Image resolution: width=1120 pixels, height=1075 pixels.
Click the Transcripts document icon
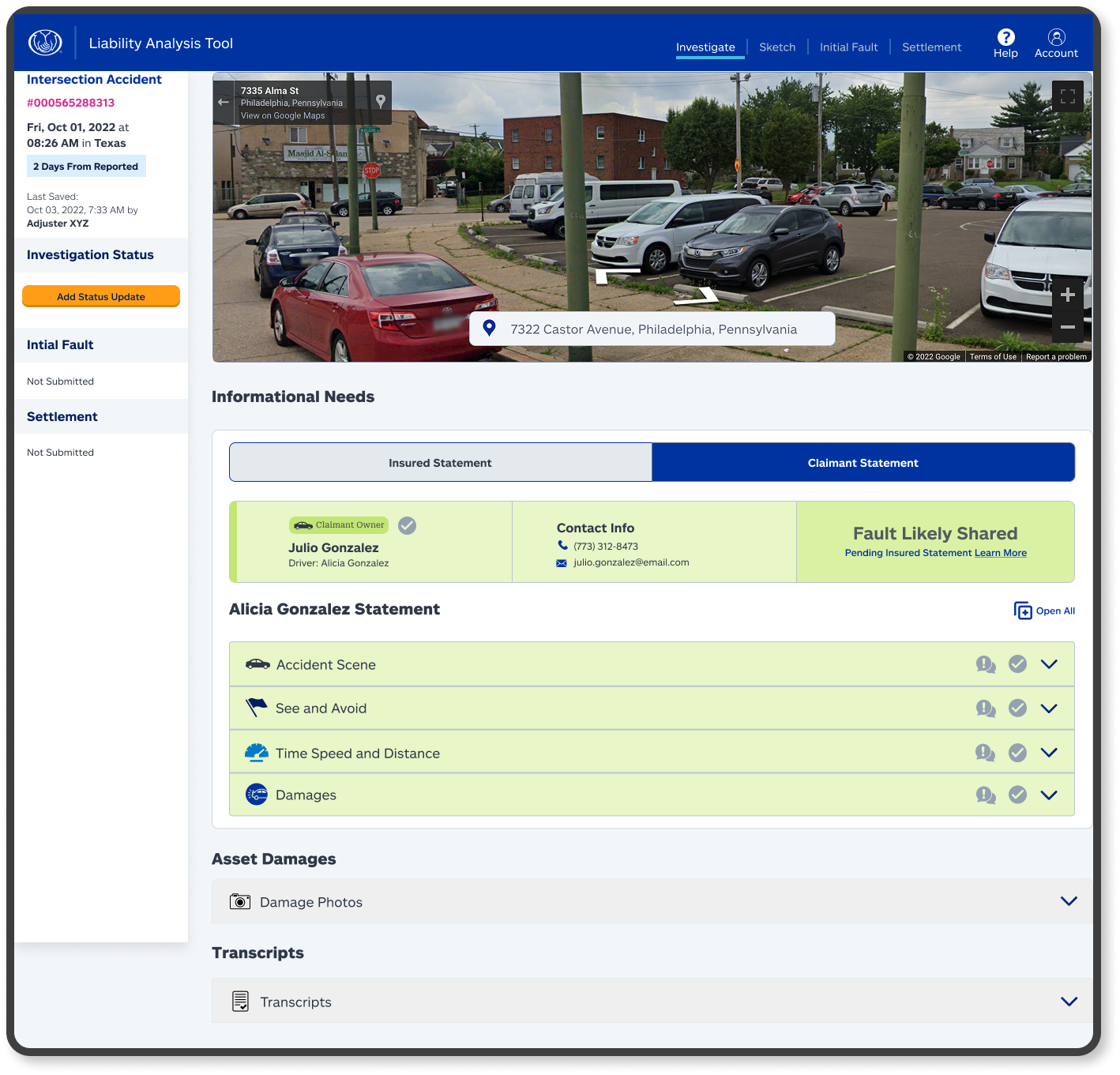pos(241,1002)
